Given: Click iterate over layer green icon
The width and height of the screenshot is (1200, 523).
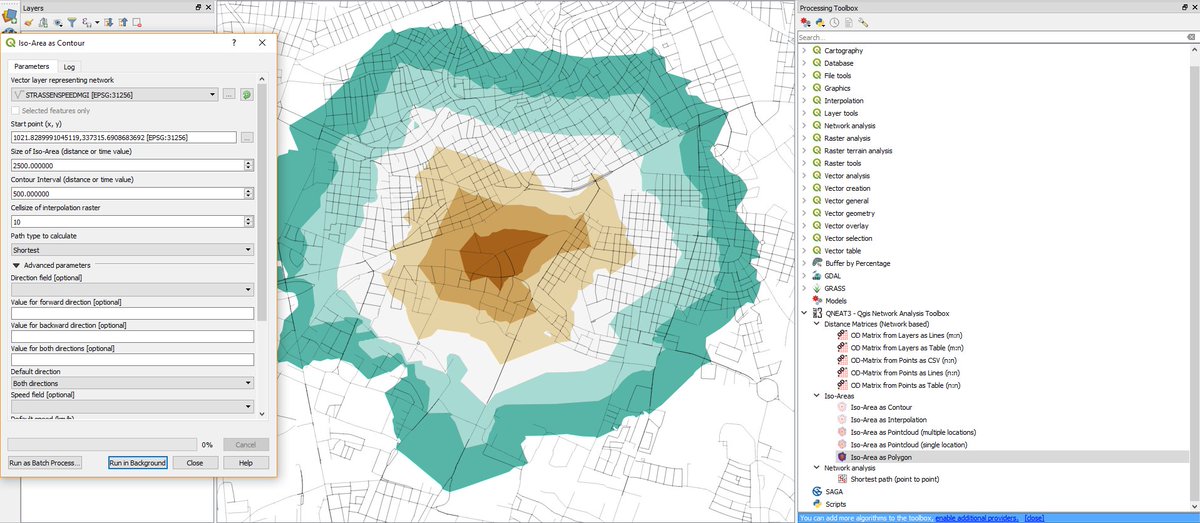Looking at the screenshot, I should point(246,94).
